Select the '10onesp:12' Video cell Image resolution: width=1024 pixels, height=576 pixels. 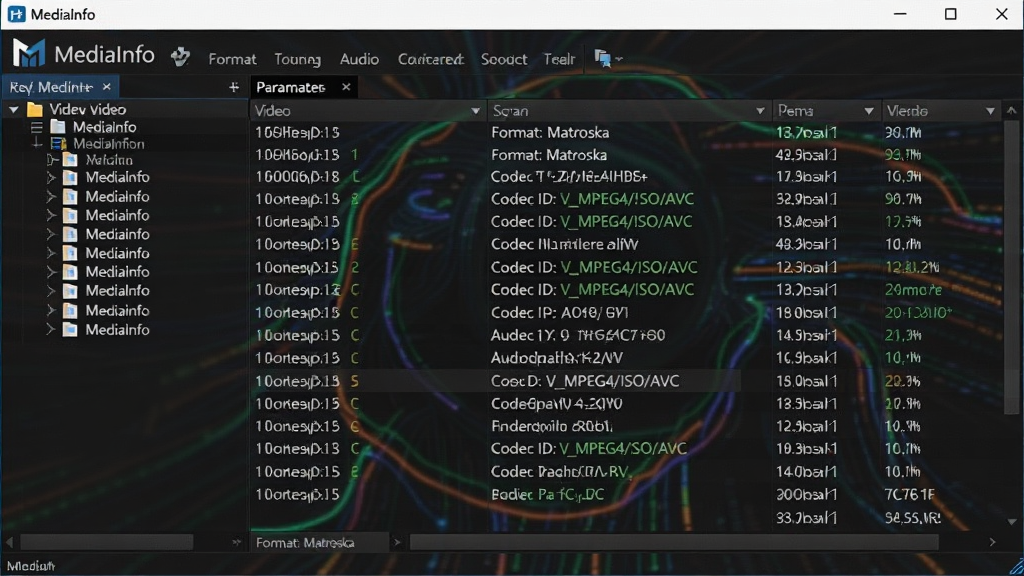(297, 289)
